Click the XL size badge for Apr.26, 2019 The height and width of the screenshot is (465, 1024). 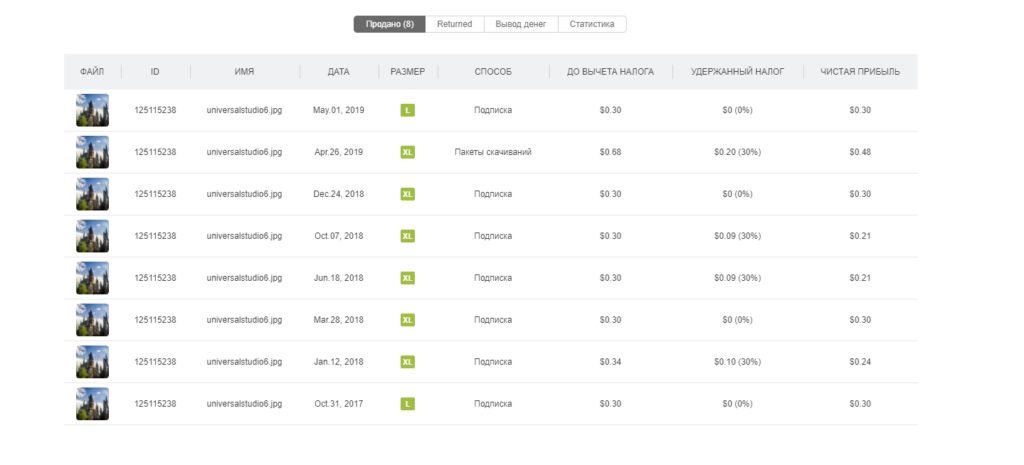408,152
